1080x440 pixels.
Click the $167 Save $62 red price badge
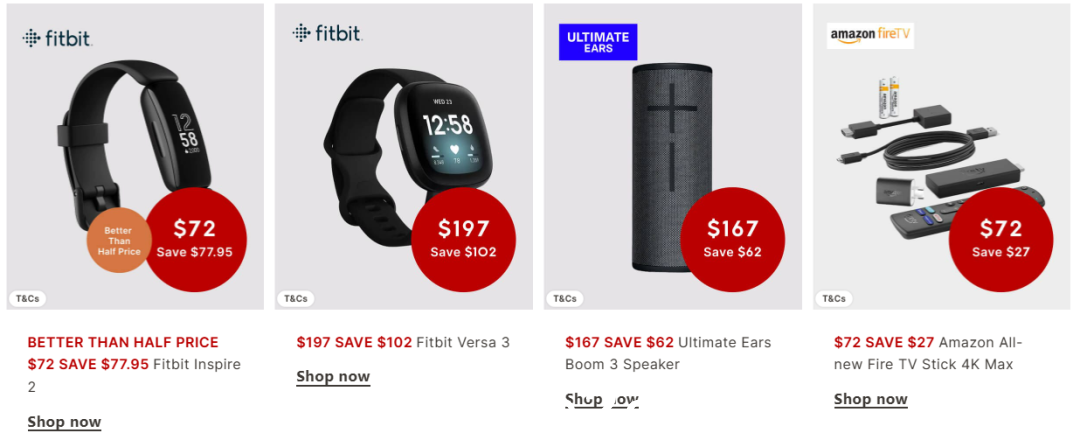tap(732, 239)
